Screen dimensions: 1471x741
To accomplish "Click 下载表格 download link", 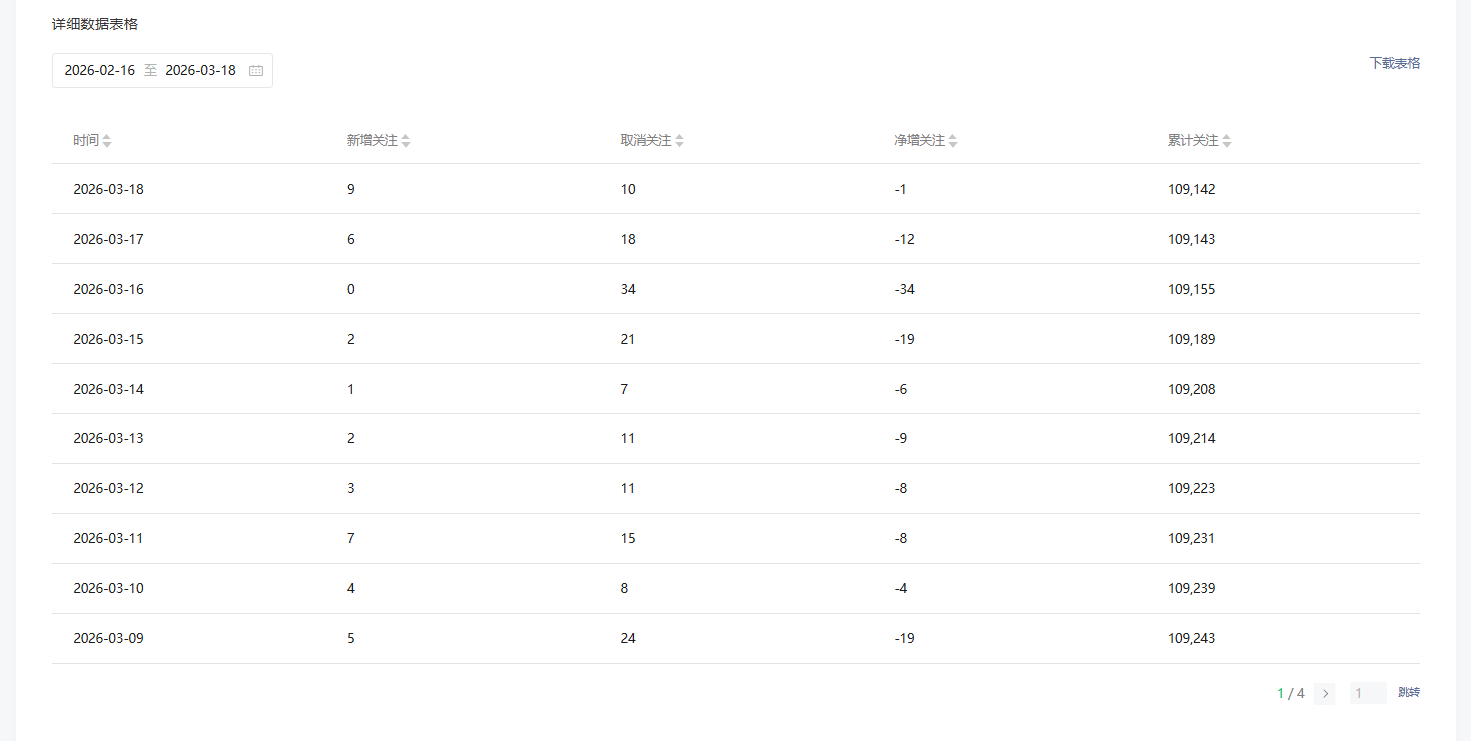I will [x=1394, y=63].
